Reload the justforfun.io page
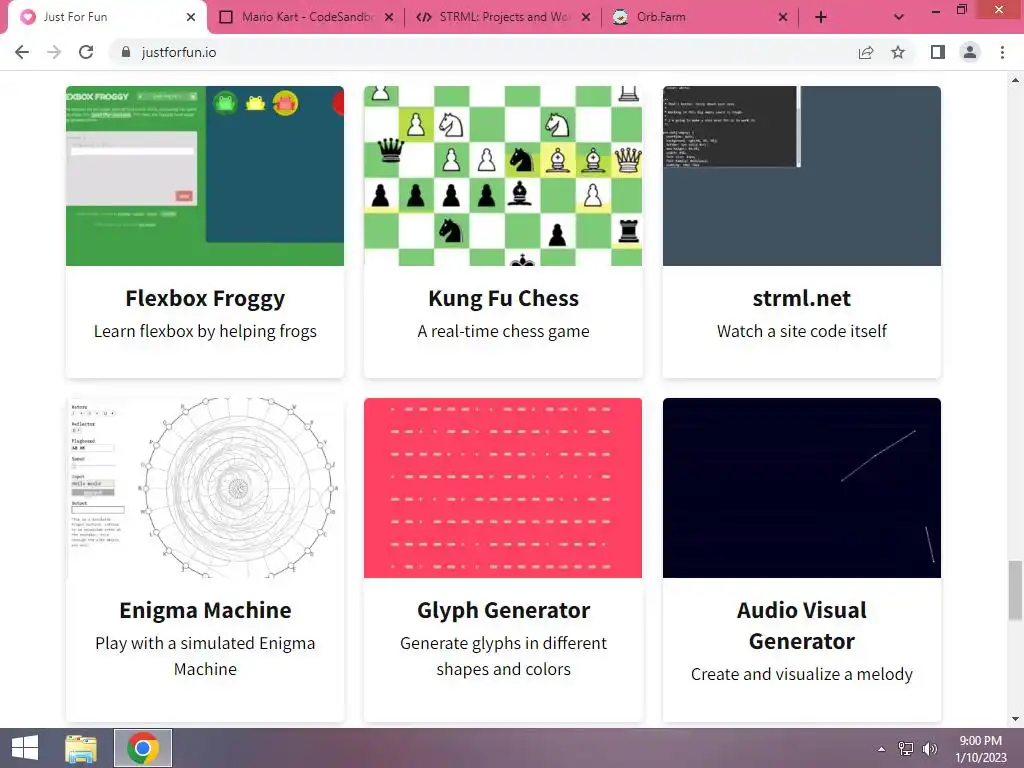 coord(86,52)
